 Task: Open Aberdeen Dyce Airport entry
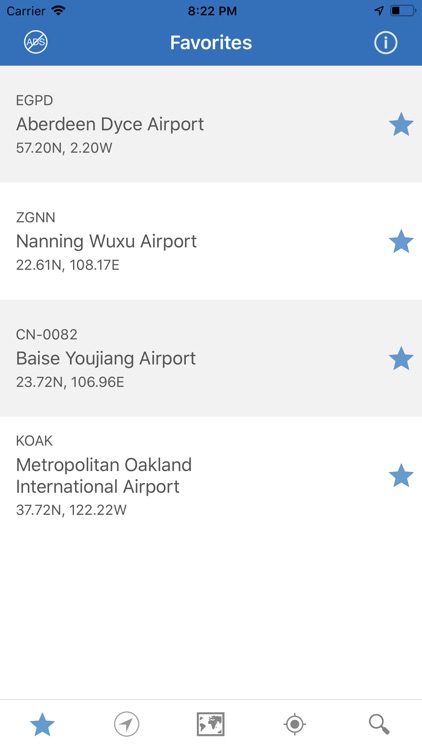point(211,124)
